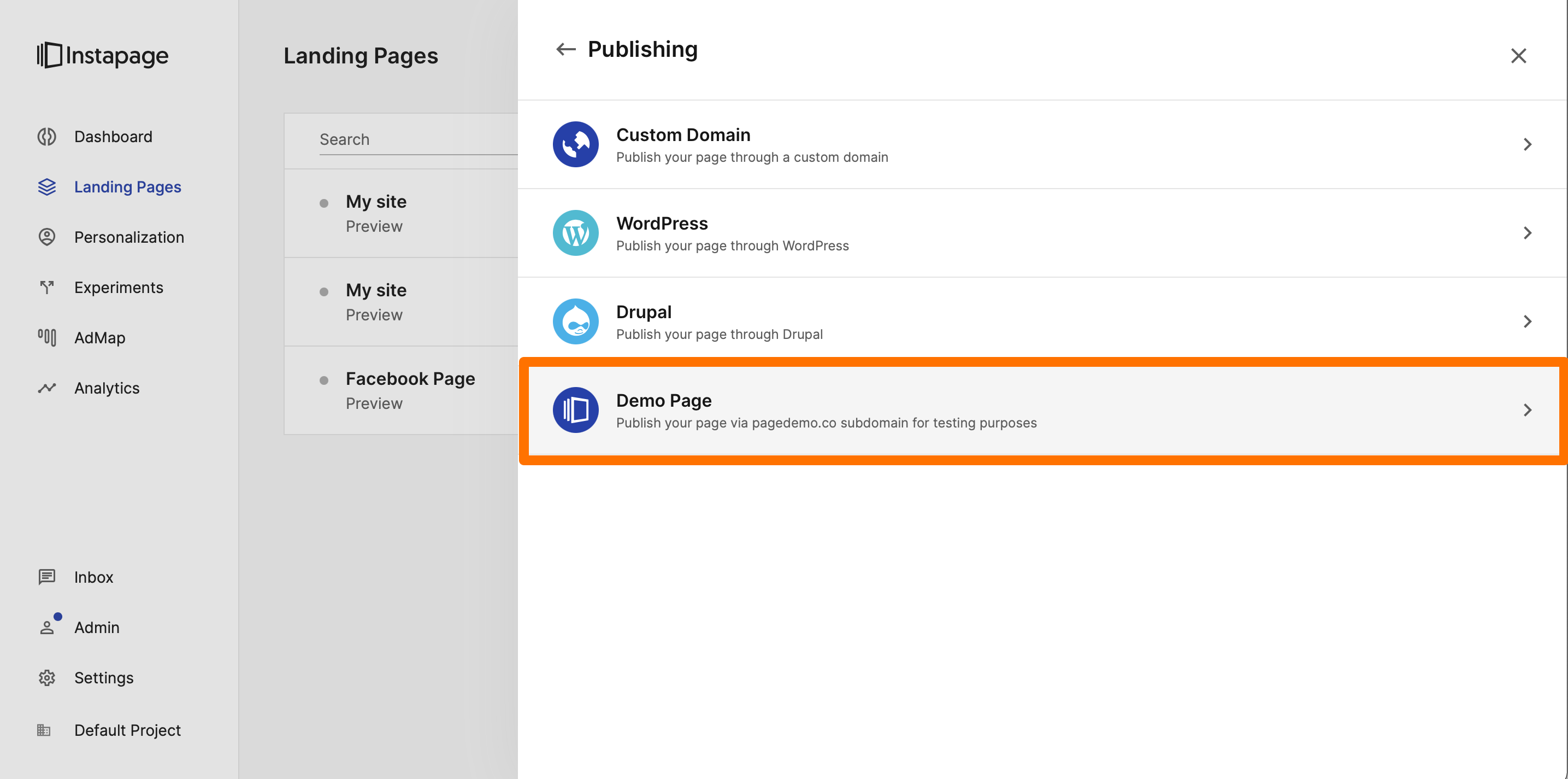Click the Experiments split-arrow icon

point(47,287)
